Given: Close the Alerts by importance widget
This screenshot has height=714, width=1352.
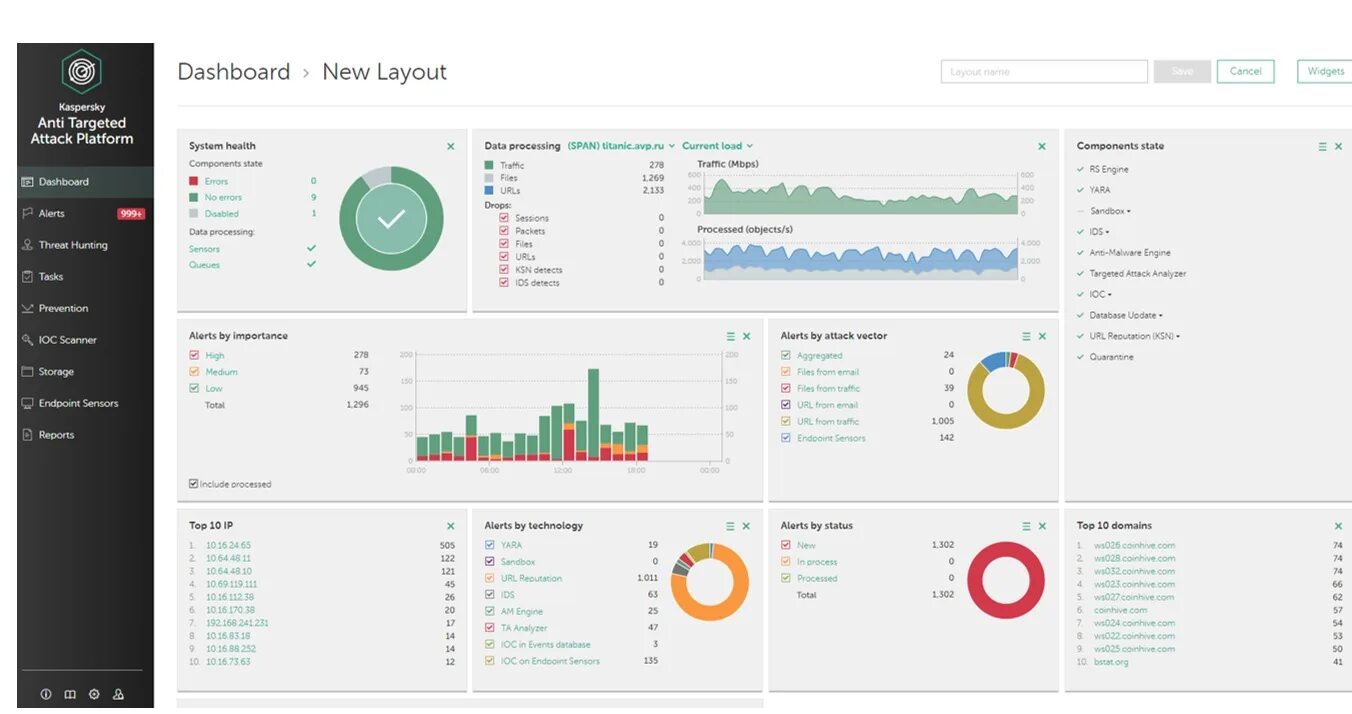Looking at the screenshot, I should coord(746,336).
